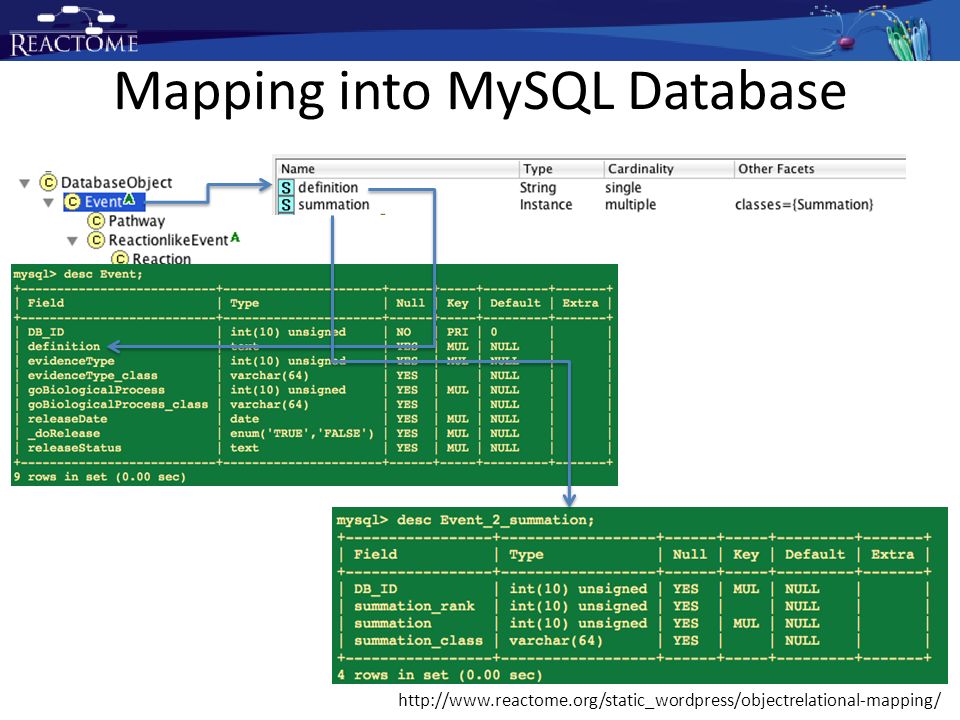Image resolution: width=960 pixels, height=720 pixels.
Task: Click the definition field in Event table
Action: (63, 347)
